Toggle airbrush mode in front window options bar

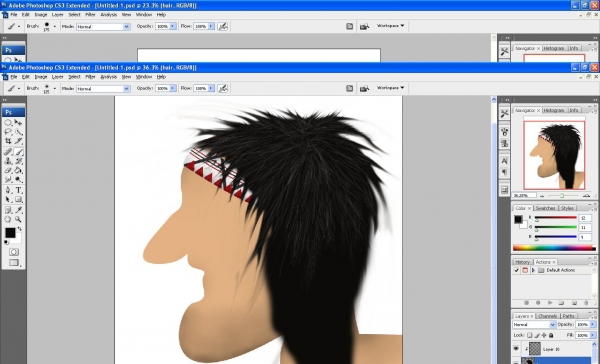[x=223, y=88]
